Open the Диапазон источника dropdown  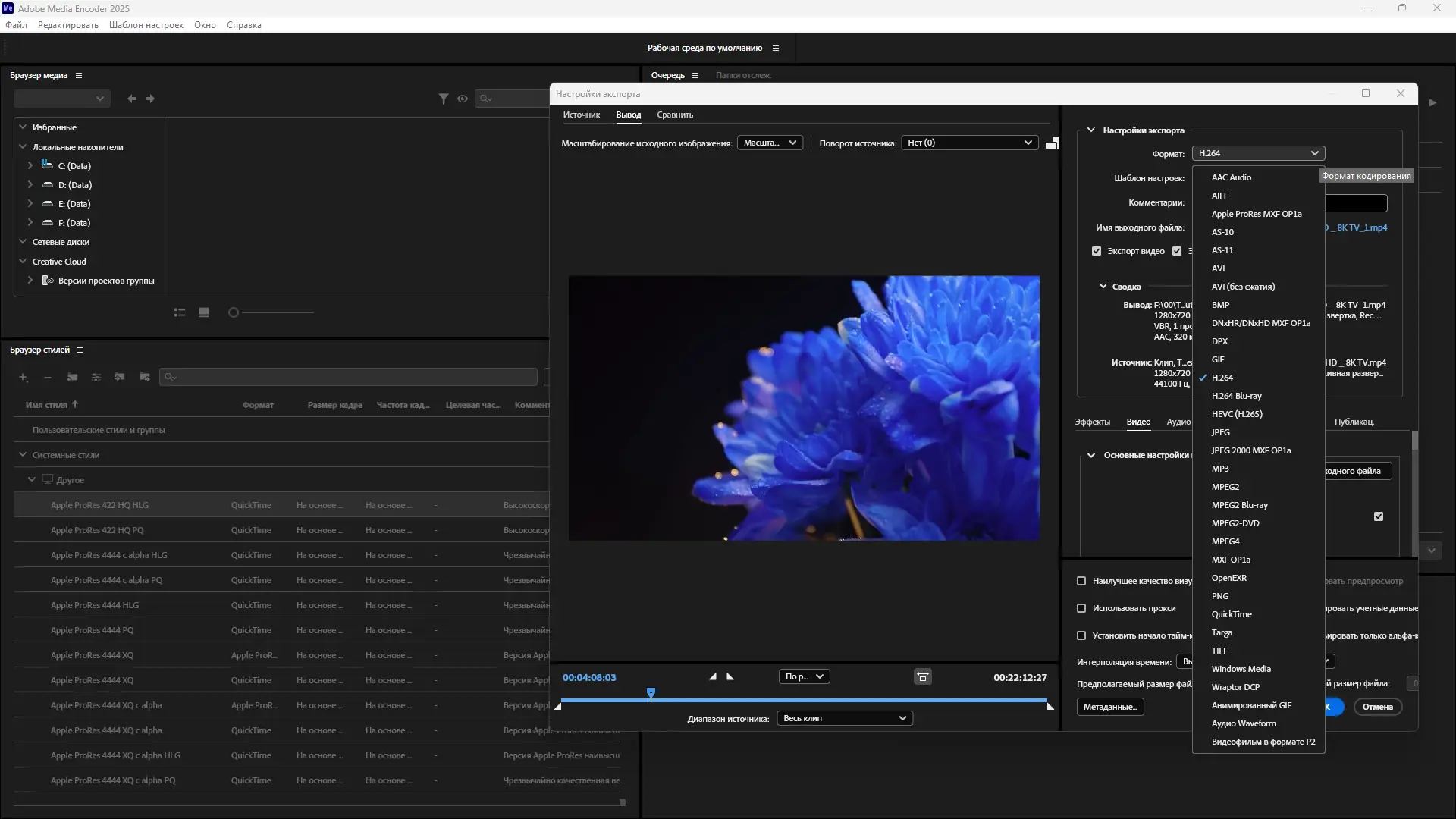(x=845, y=718)
